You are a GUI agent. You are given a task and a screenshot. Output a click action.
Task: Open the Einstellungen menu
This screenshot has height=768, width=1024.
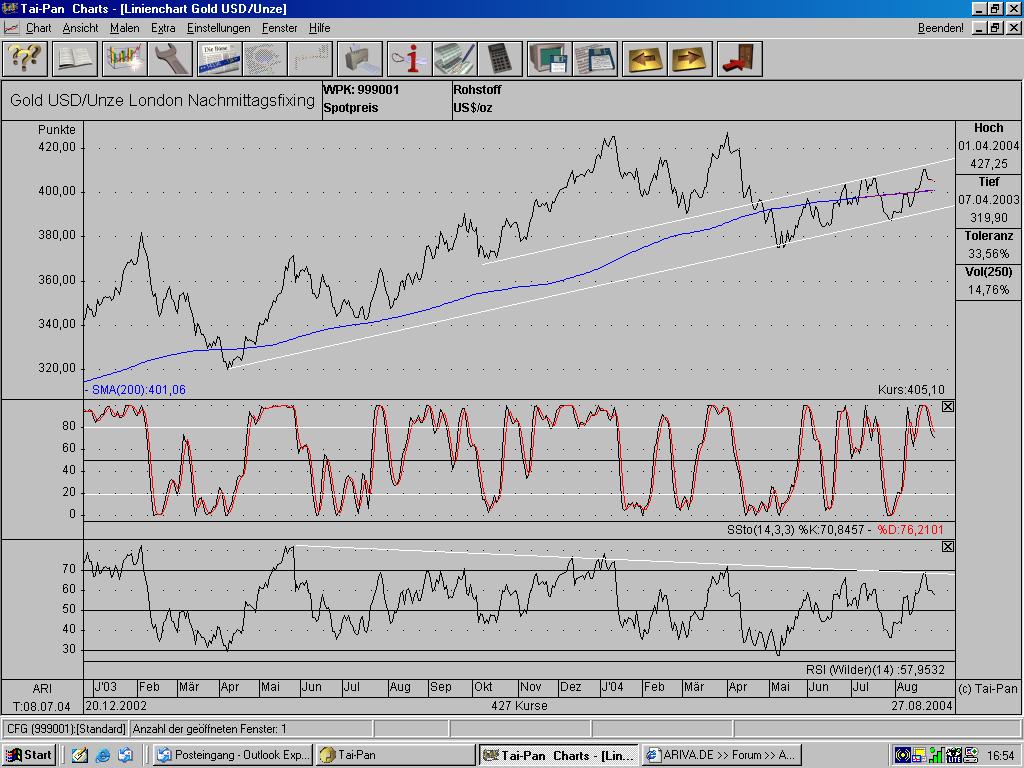click(x=219, y=28)
